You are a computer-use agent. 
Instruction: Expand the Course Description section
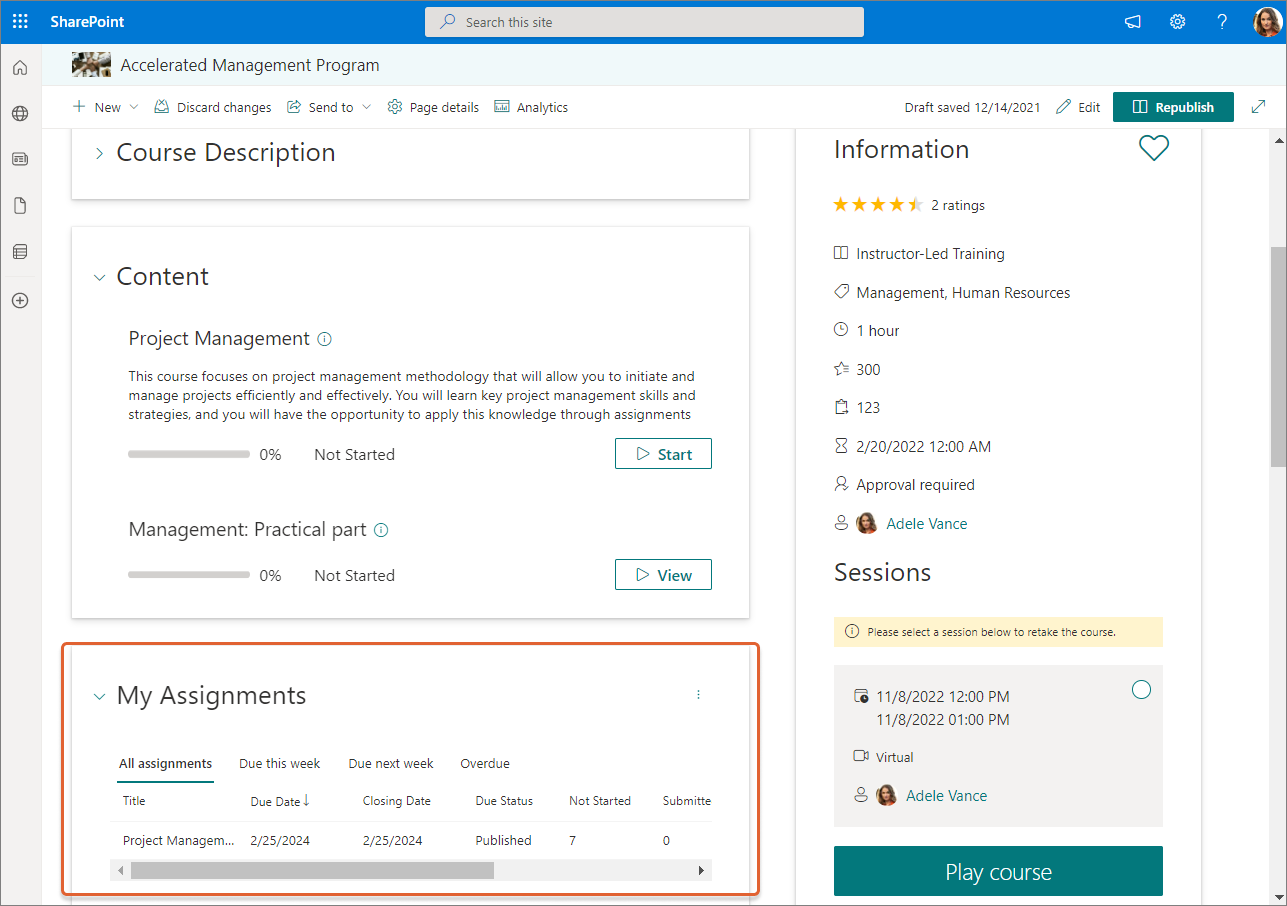coord(99,153)
